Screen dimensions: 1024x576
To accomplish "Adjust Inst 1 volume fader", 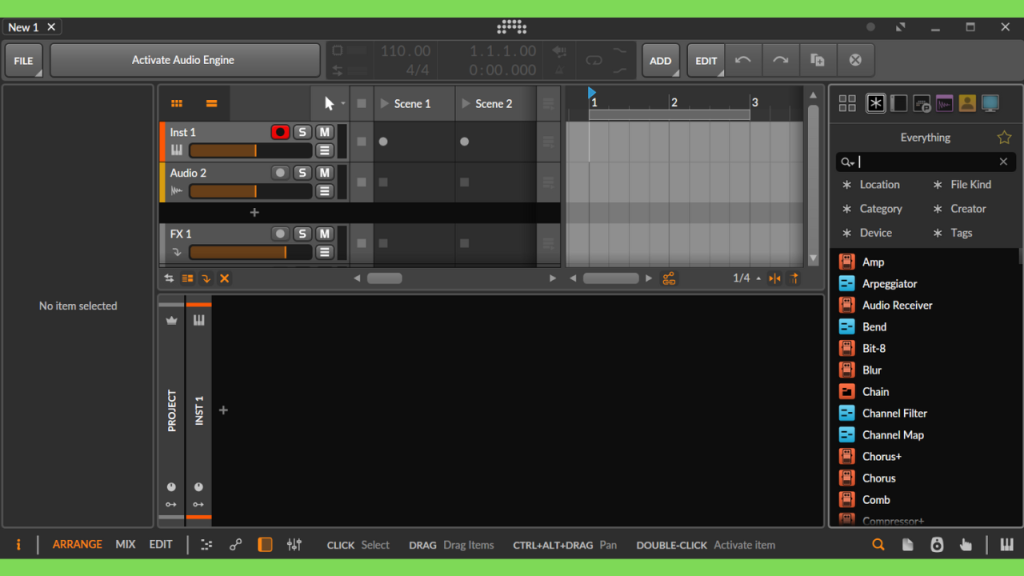I will (x=250, y=151).
